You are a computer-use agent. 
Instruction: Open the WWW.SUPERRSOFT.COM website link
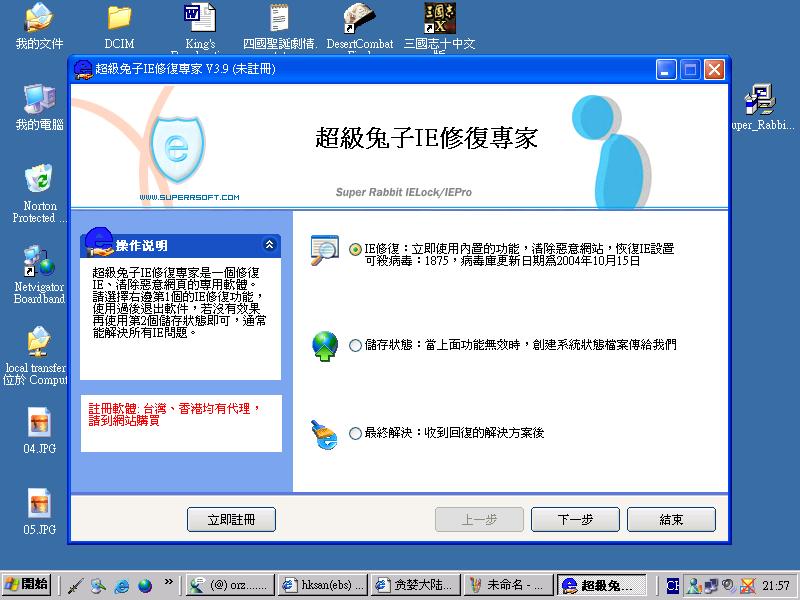click(189, 197)
